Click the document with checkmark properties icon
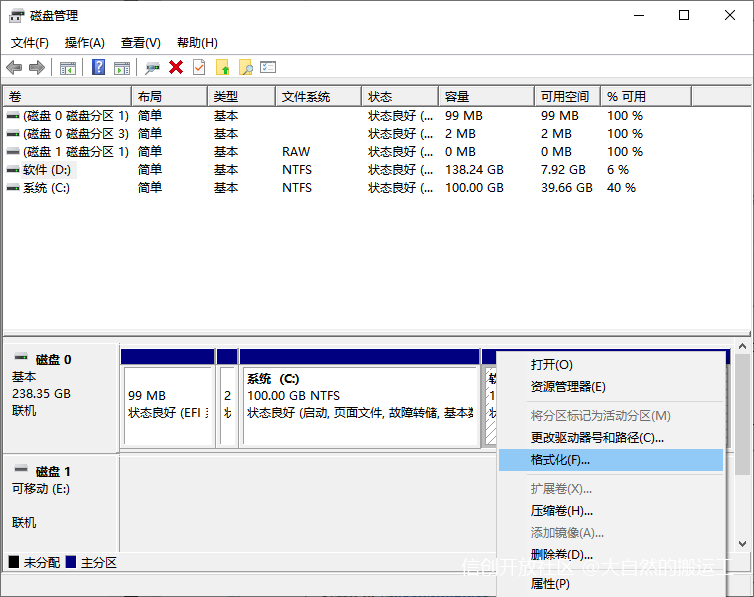This screenshot has height=597, width=754. pos(199,67)
